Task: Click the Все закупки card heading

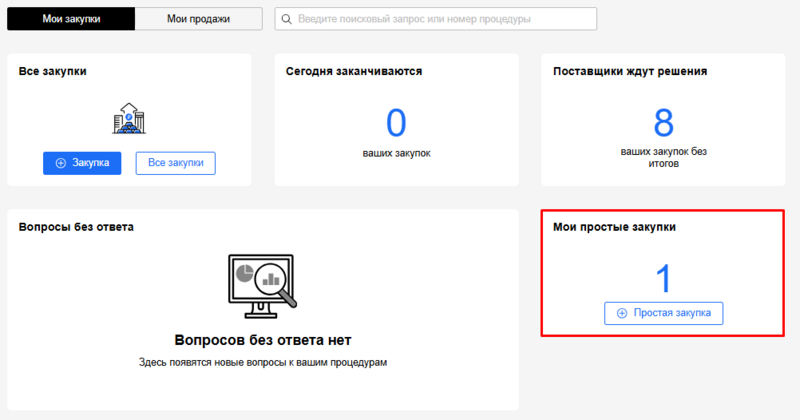Action: (x=53, y=71)
